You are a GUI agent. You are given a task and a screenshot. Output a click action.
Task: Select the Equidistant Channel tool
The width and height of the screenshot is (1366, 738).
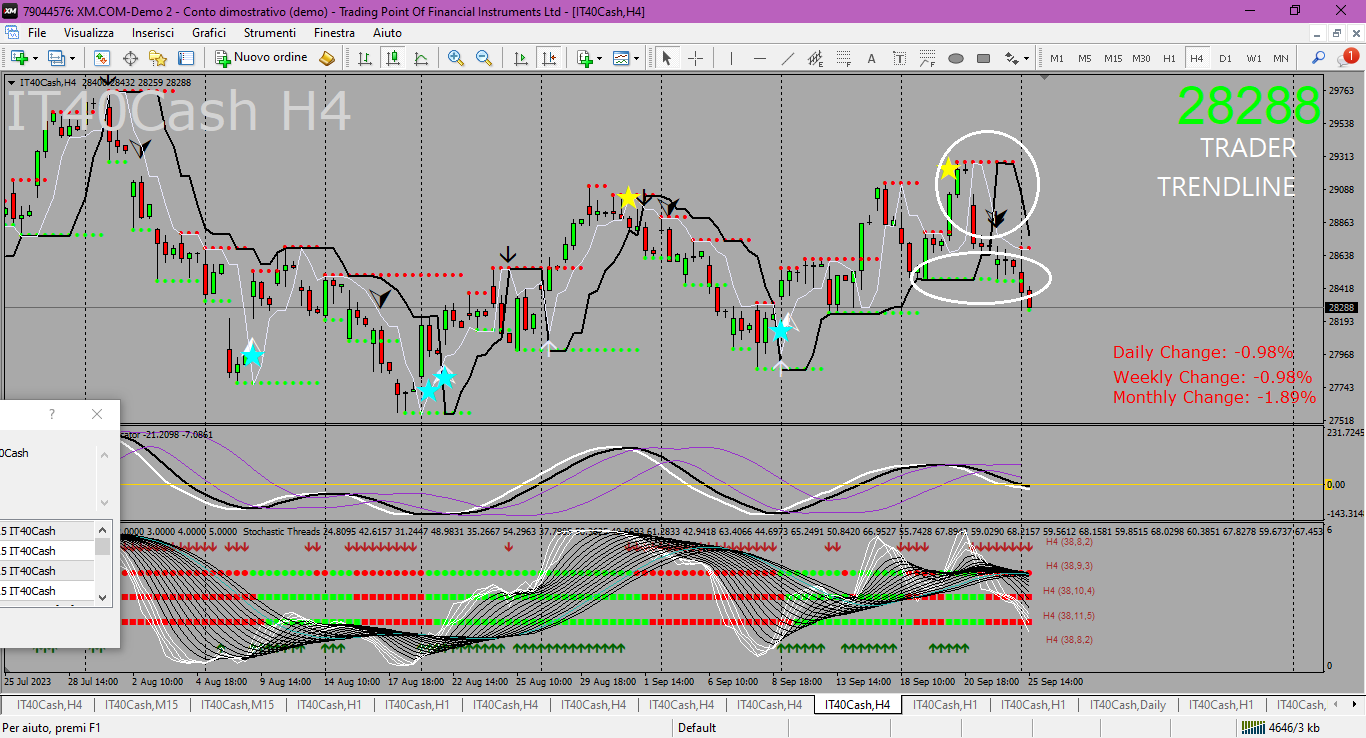[816, 58]
